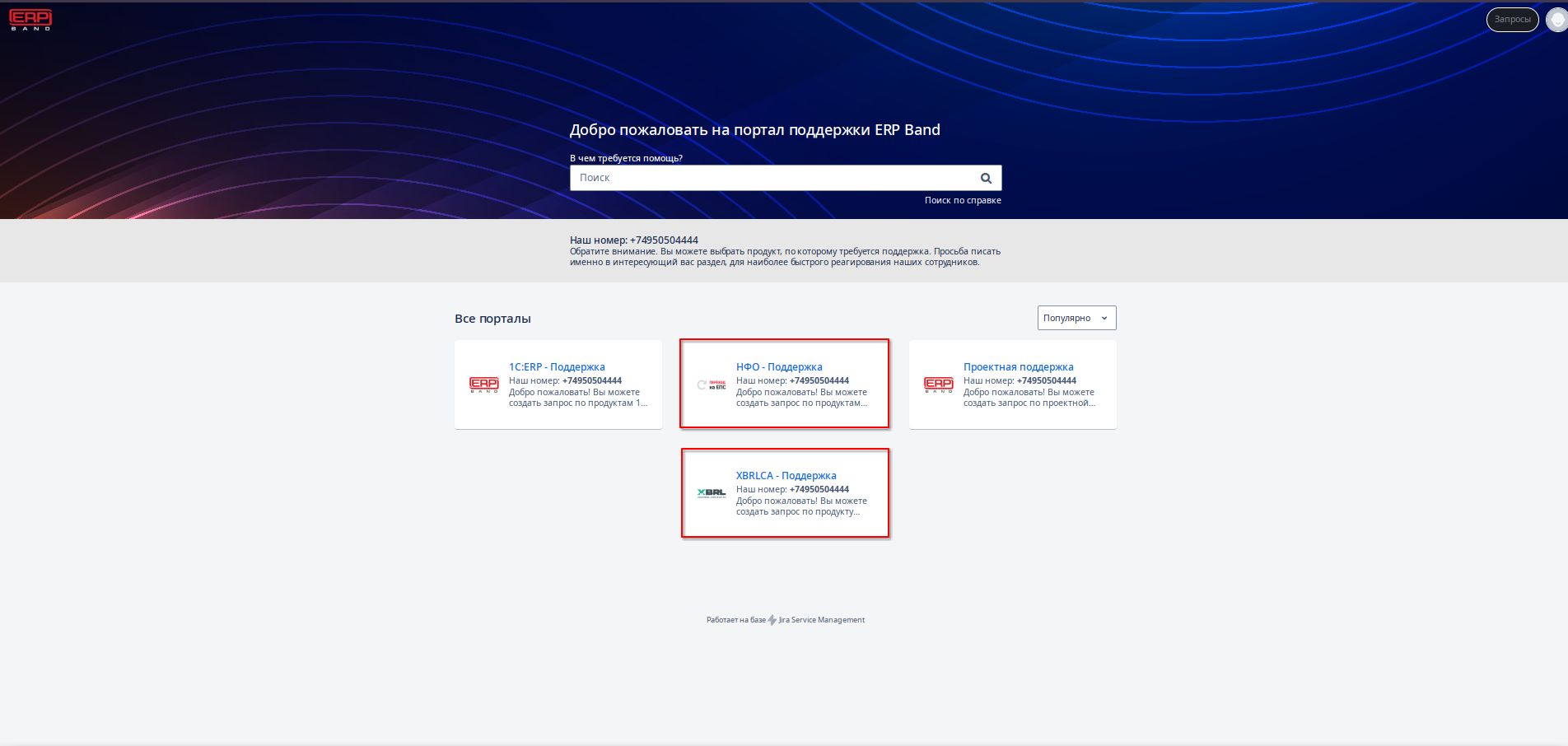Click the 'Наш номер: +74950504444' announcement heading
The width and height of the screenshot is (1568, 746).
tap(634, 240)
